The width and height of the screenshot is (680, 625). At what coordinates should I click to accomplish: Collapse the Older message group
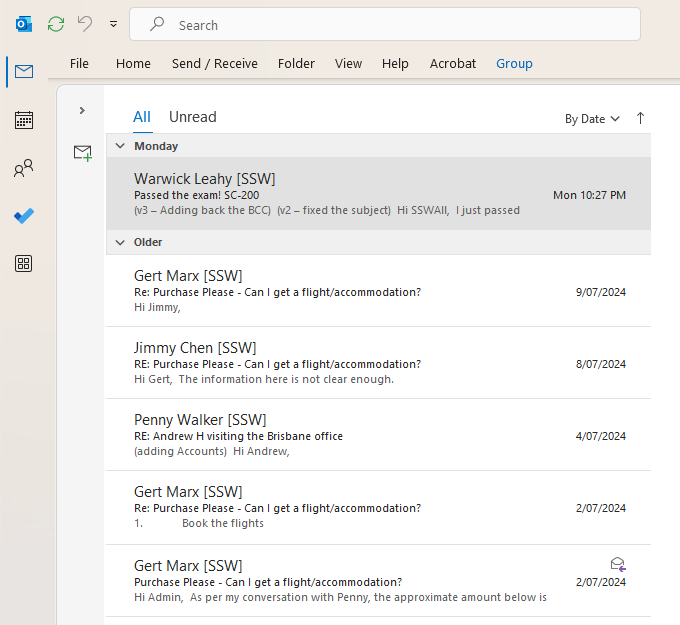(x=120, y=242)
